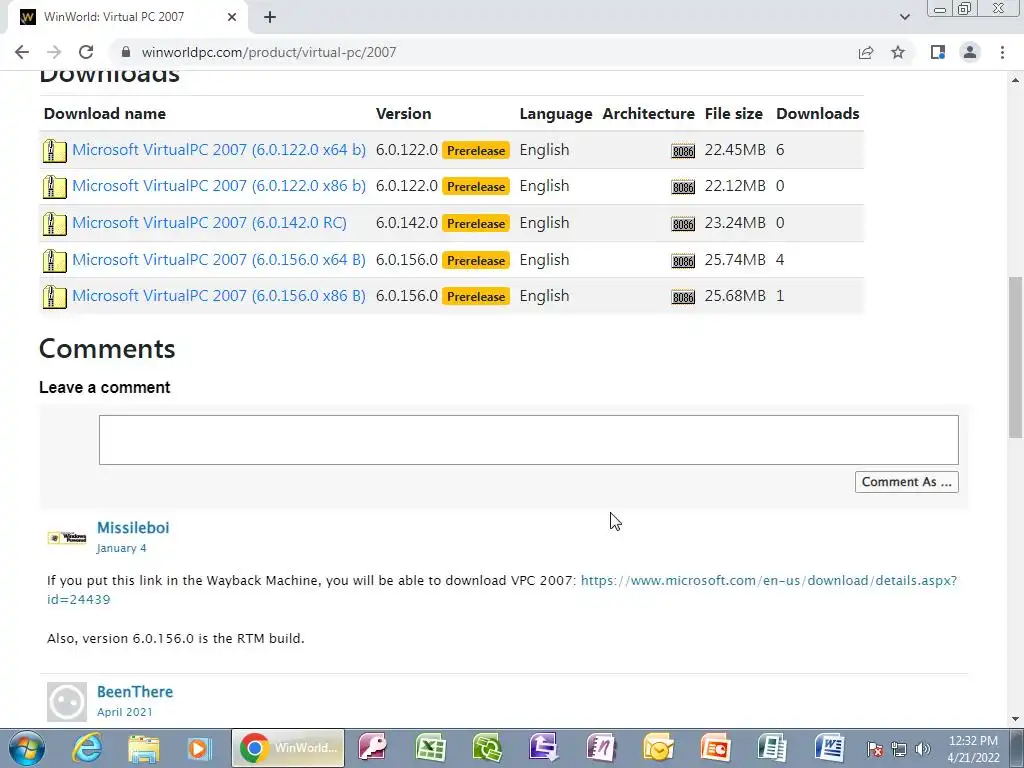Open the Chrome three-dot menu
The image size is (1024, 768).
coord(1002,52)
